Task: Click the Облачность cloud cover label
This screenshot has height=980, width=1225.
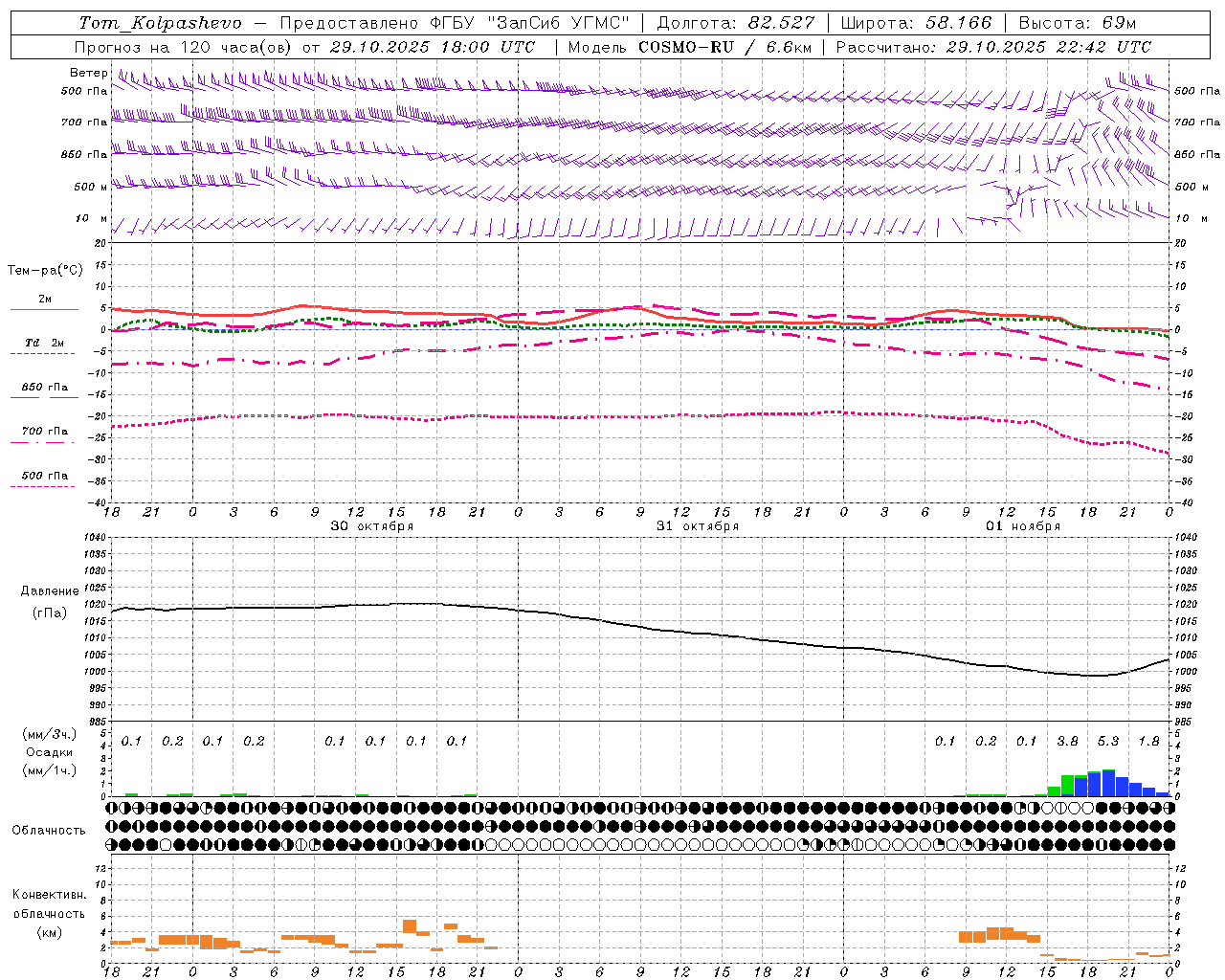Action: click(49, 830)
